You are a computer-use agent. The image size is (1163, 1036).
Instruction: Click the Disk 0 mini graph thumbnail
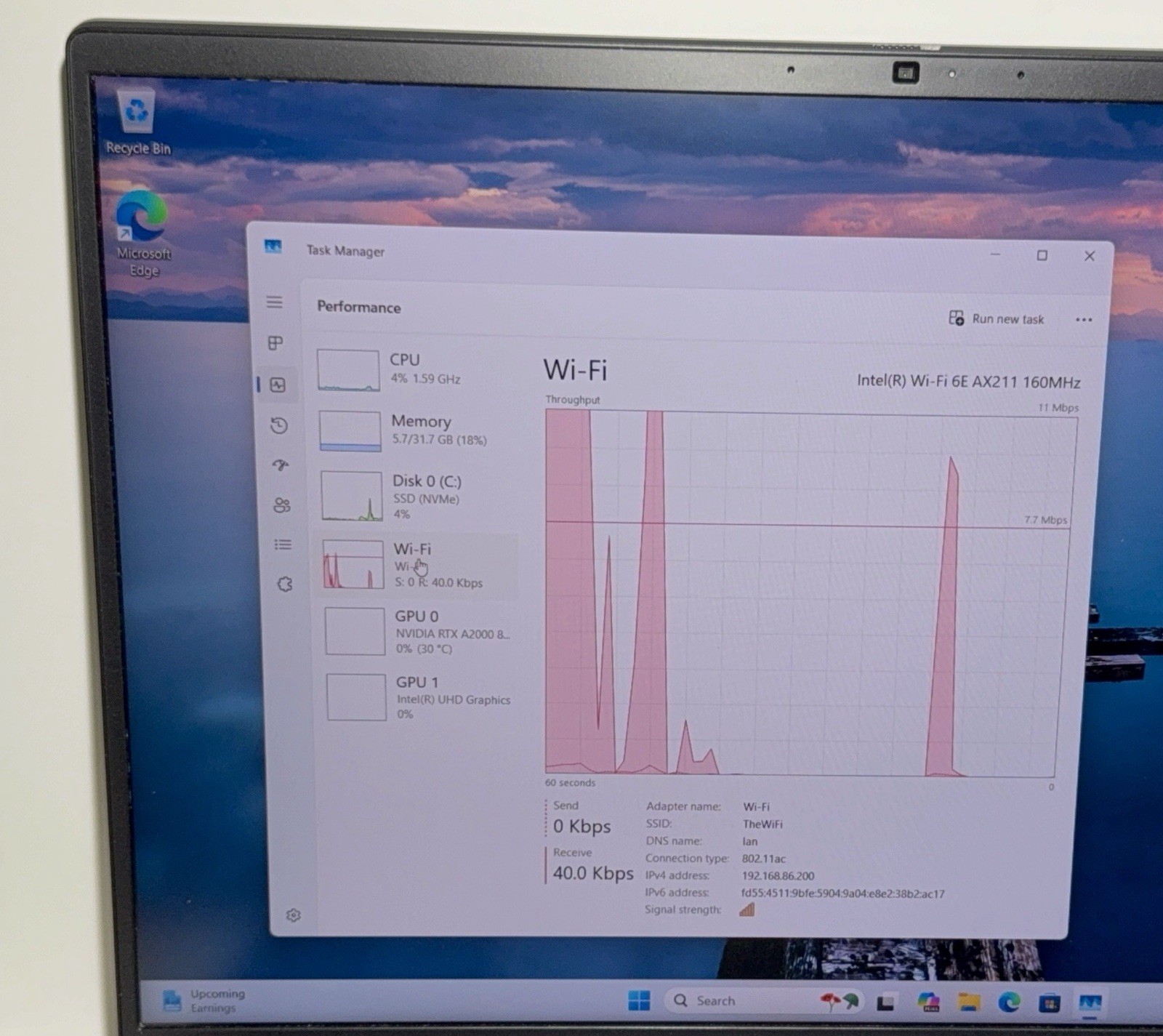coord(352,496)
